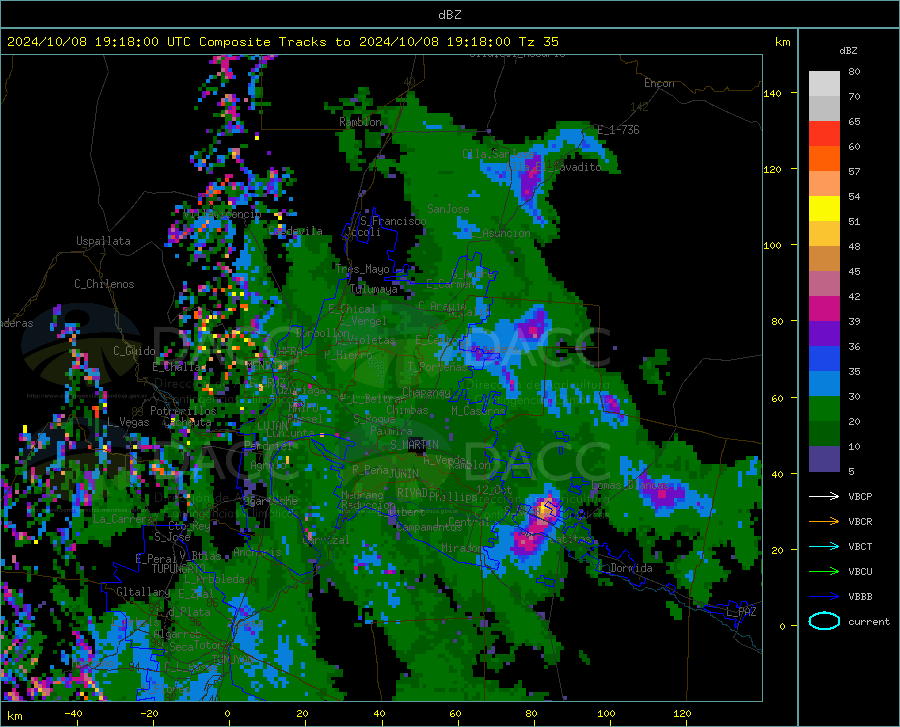Select the dark violet 5-10 dBZ swatch
Screen dimensions: 900x727
824,459
